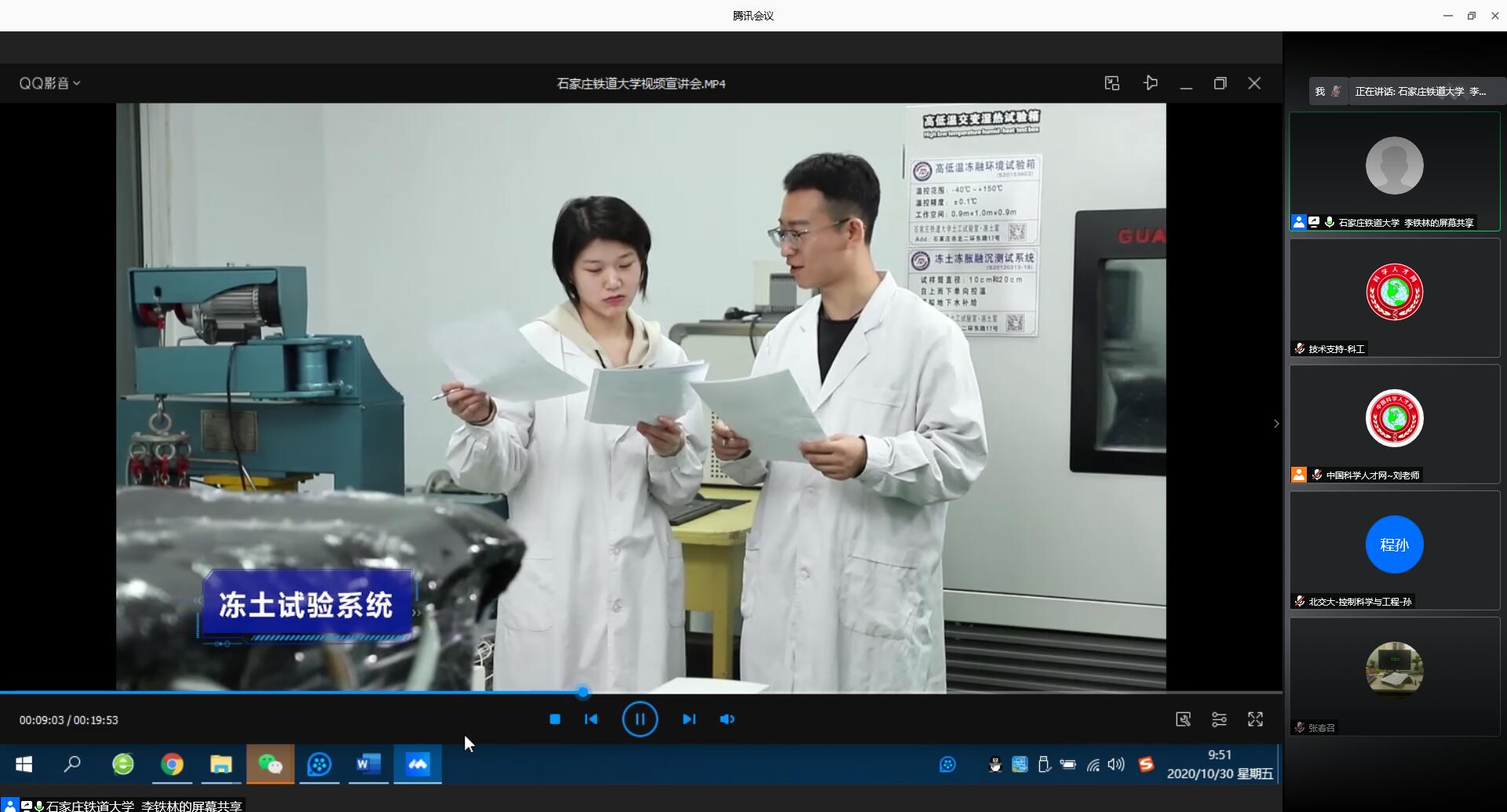The height and width of the screenshot is (812, 1507).
Task: Enter fullscreen mode in the player
Action: click(1255, 719)
